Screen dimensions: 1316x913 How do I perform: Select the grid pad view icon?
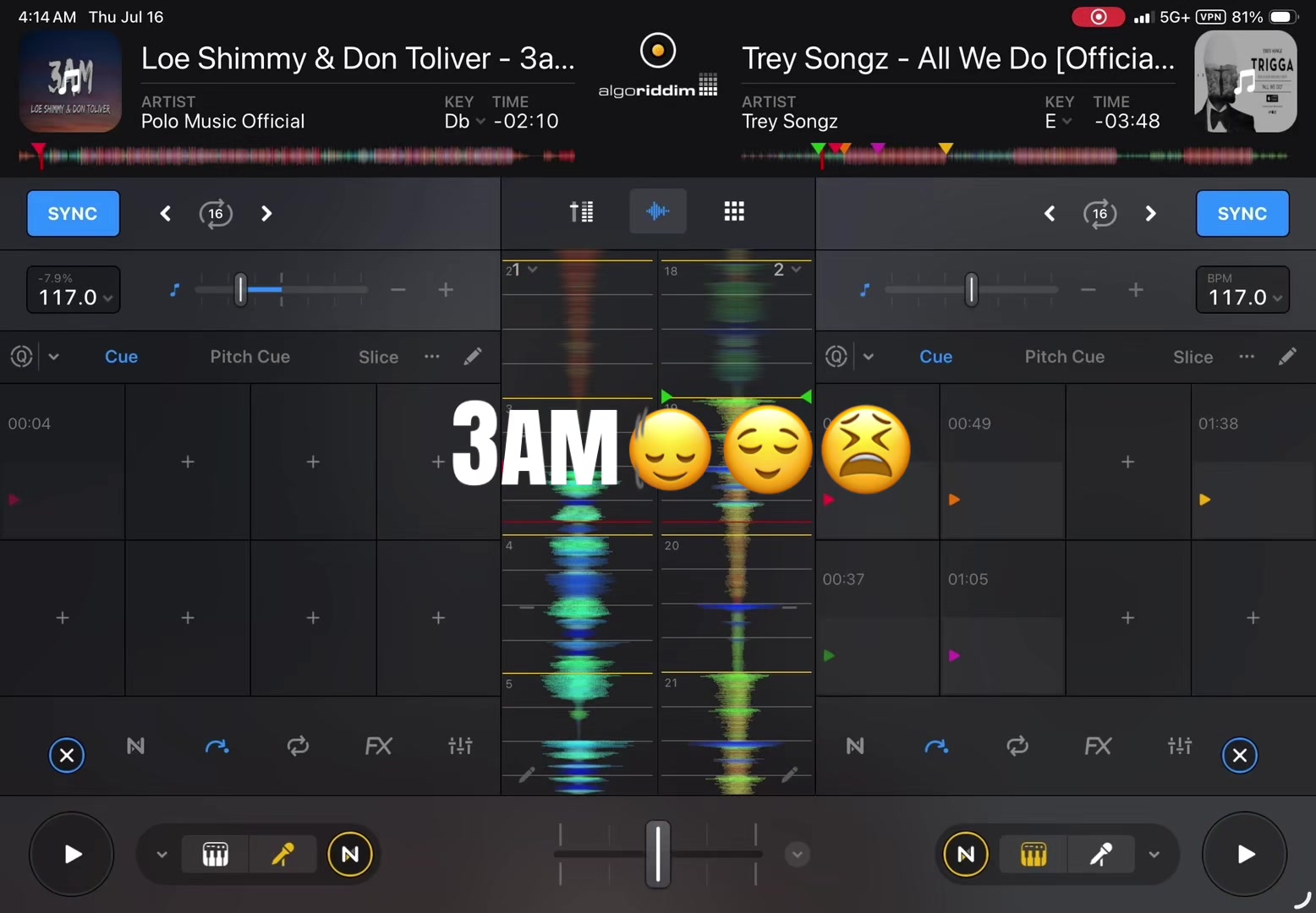pyautogui.click(x=734, y=211)
